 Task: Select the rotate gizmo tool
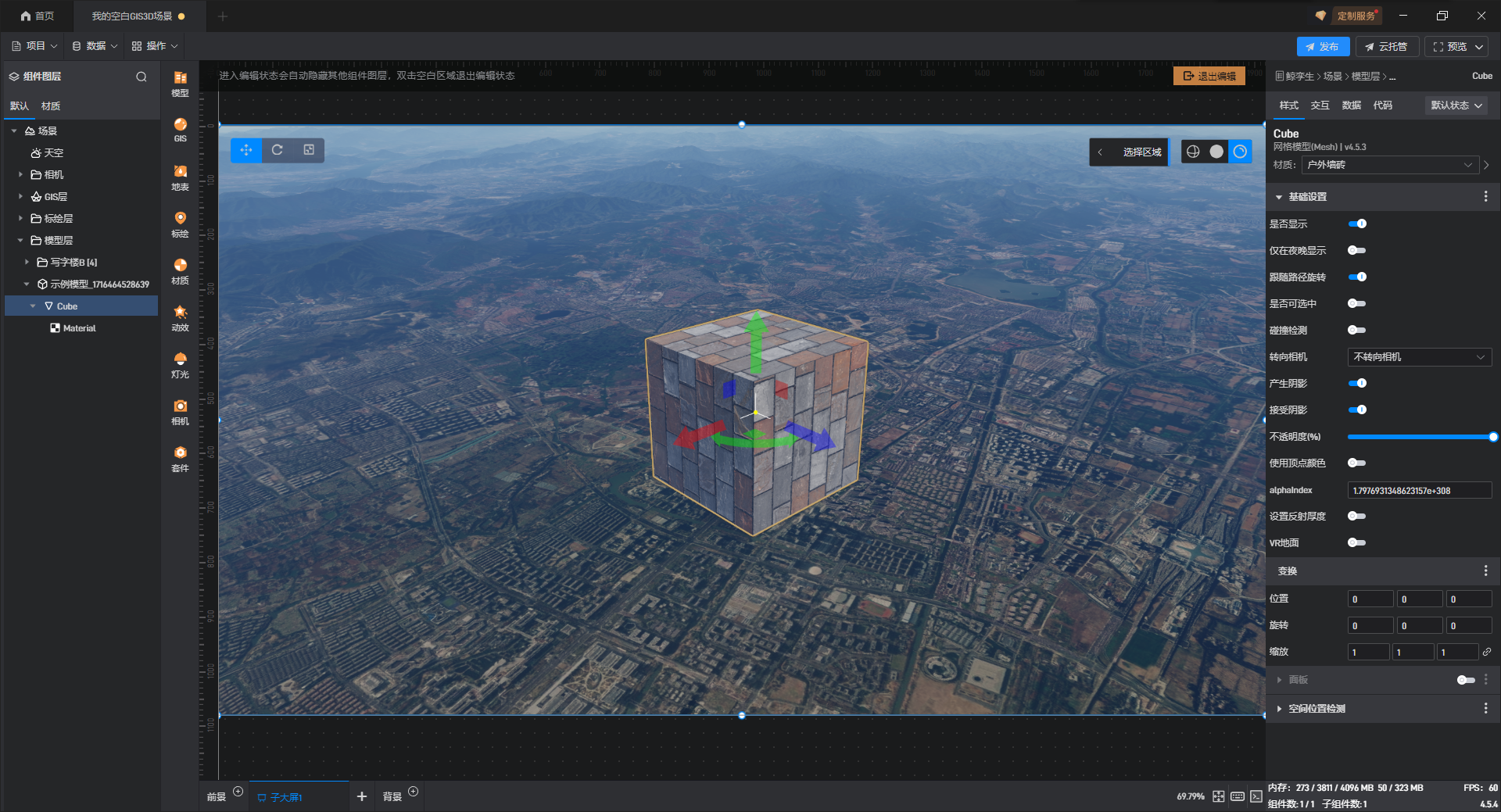(x=278, y=150)
